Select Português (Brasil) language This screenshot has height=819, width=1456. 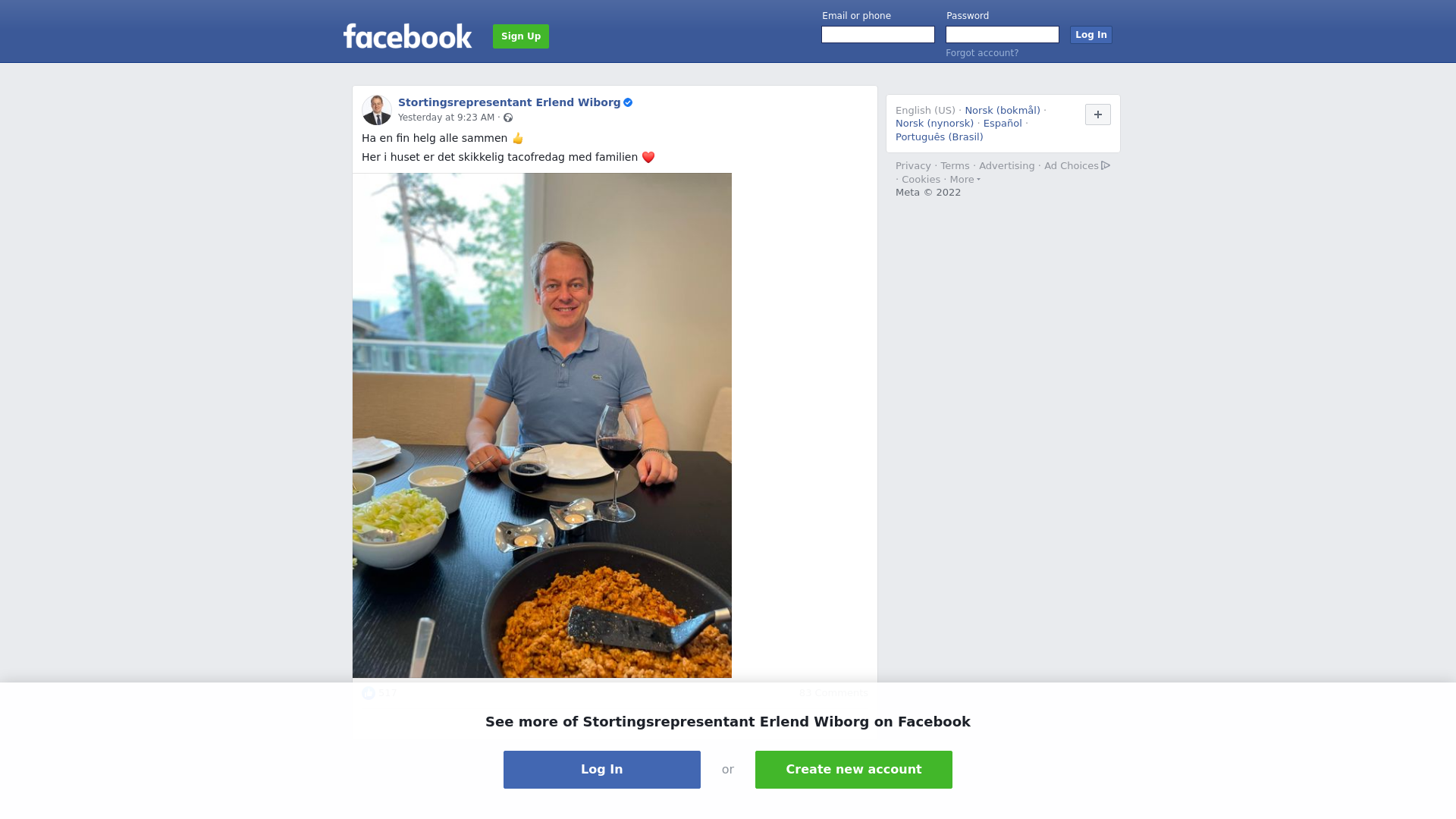pos(939,137)
